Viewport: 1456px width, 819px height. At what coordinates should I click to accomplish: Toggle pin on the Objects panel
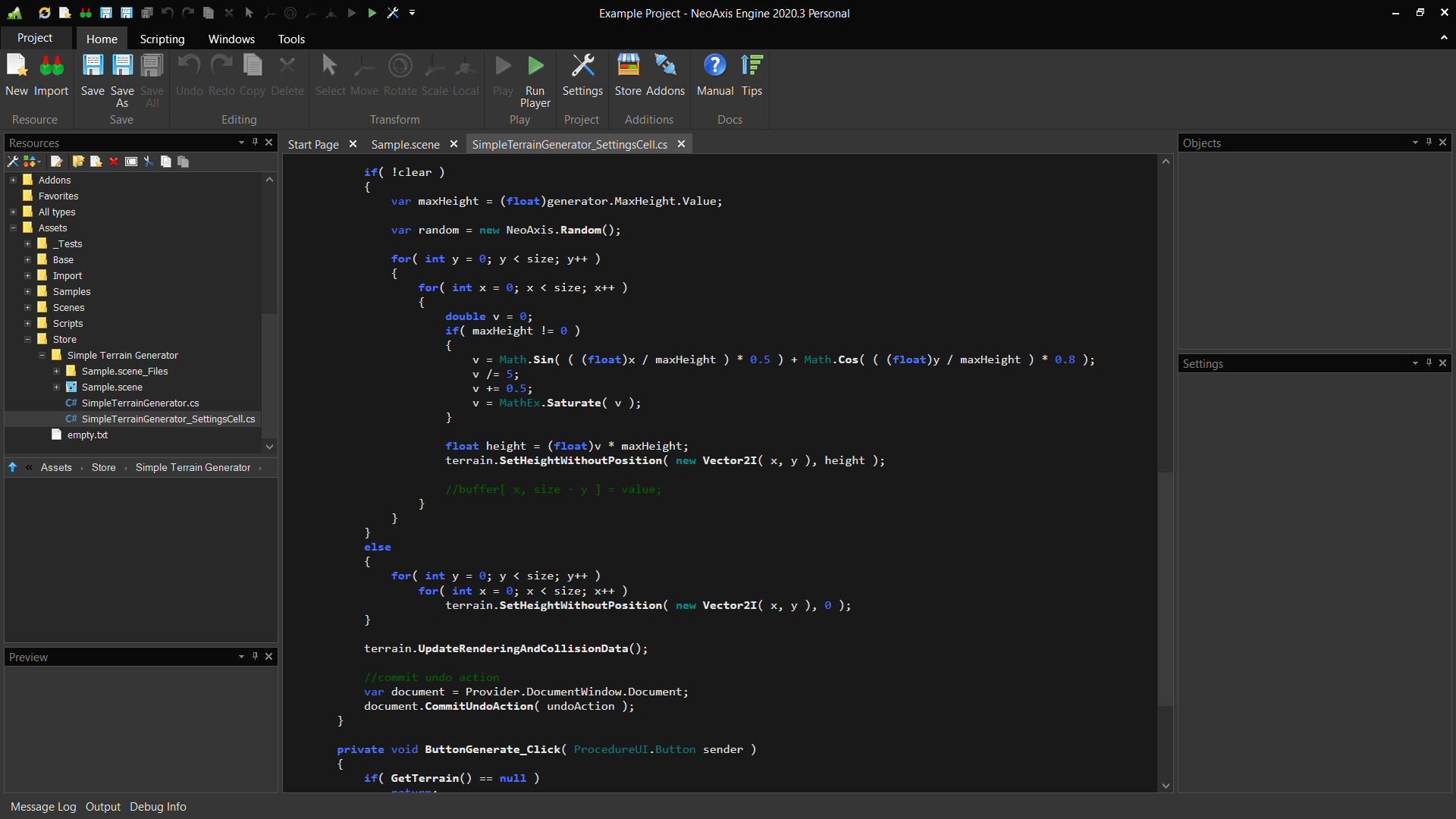(x=1429, y=143)
